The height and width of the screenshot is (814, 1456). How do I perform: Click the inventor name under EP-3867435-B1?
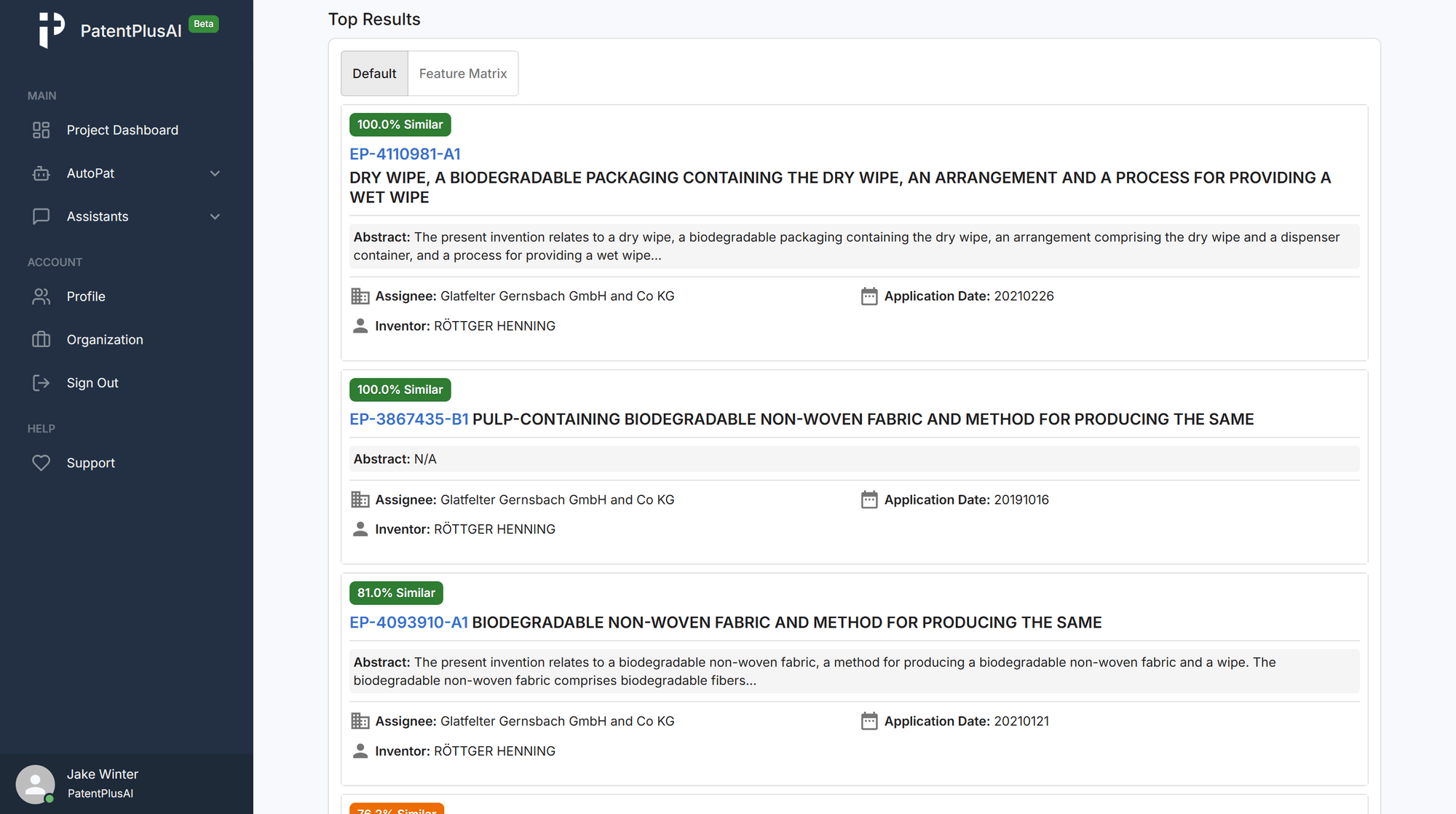(x=494, y=529)
